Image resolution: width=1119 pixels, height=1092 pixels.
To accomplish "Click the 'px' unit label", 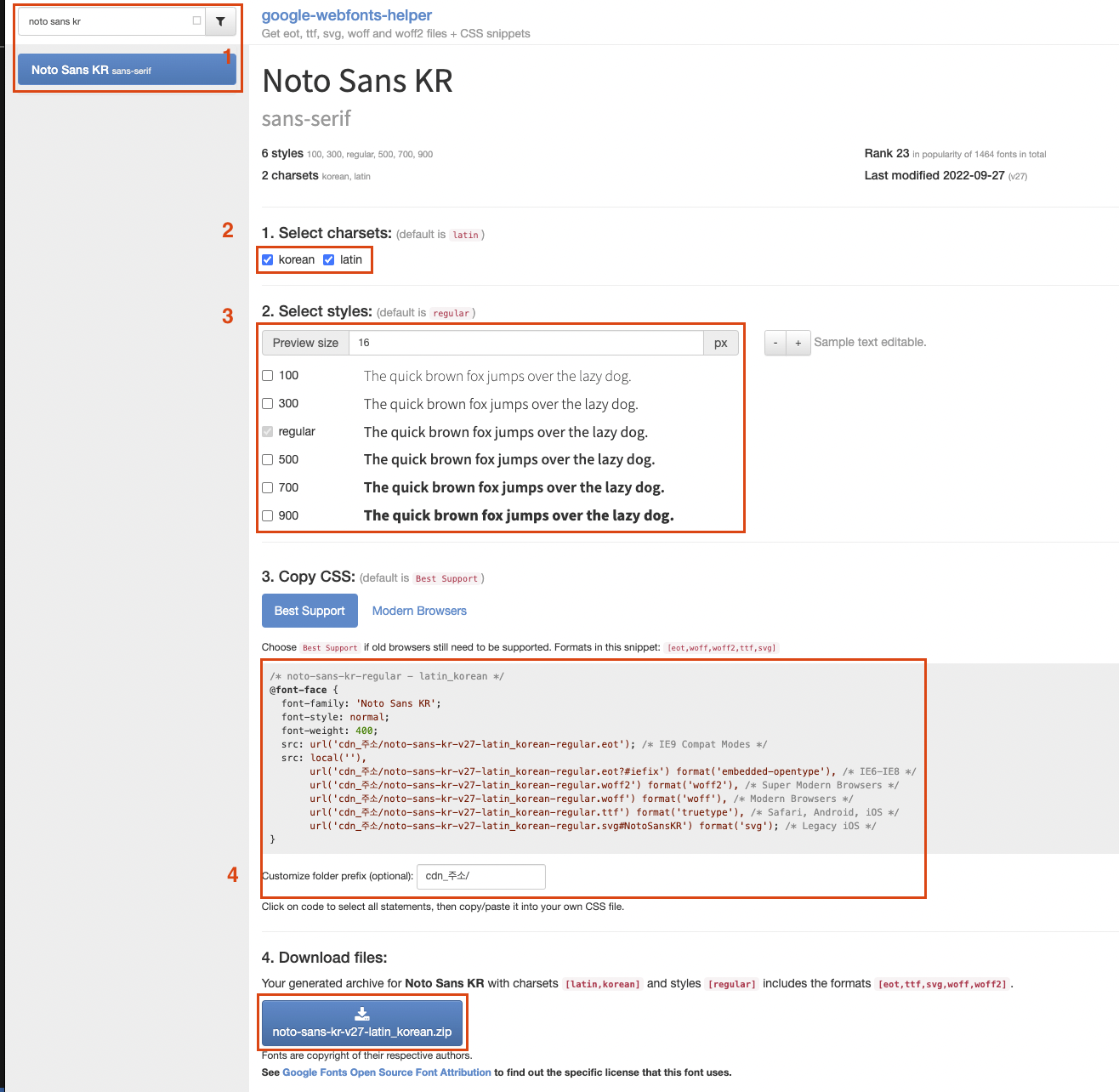I will (721, 343).
